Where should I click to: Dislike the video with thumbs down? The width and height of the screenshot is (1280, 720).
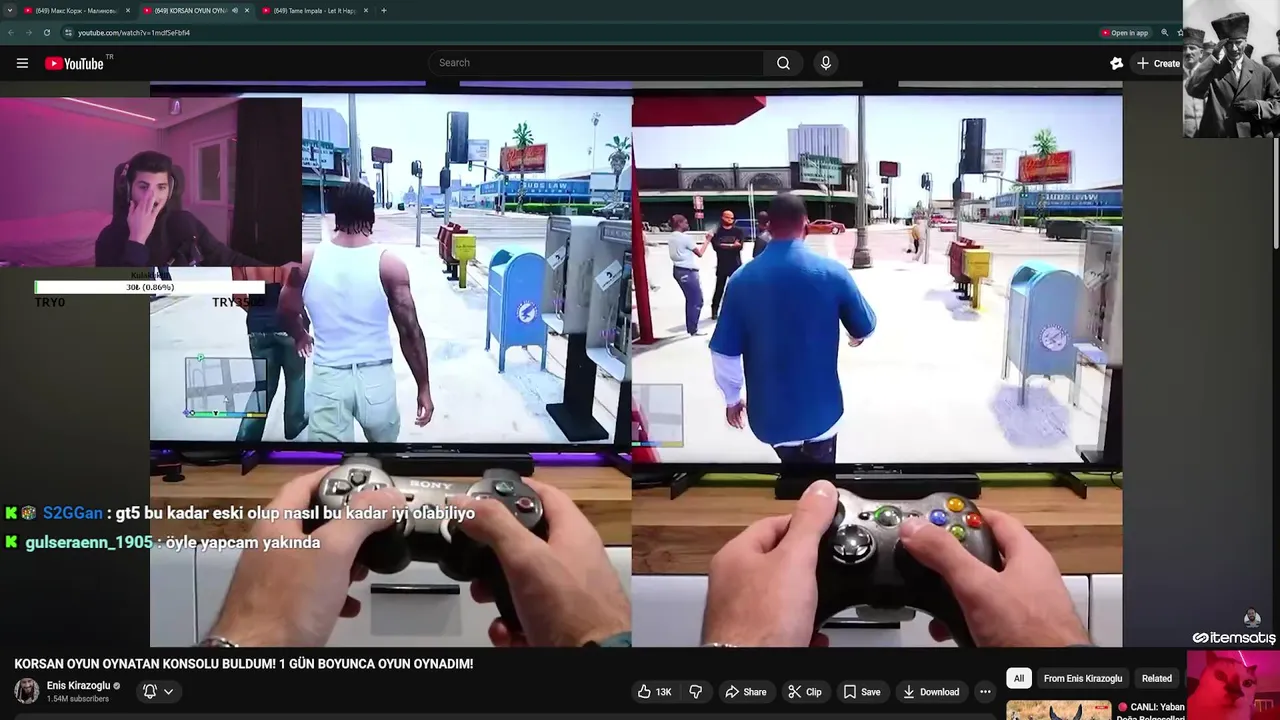point(695,692)
